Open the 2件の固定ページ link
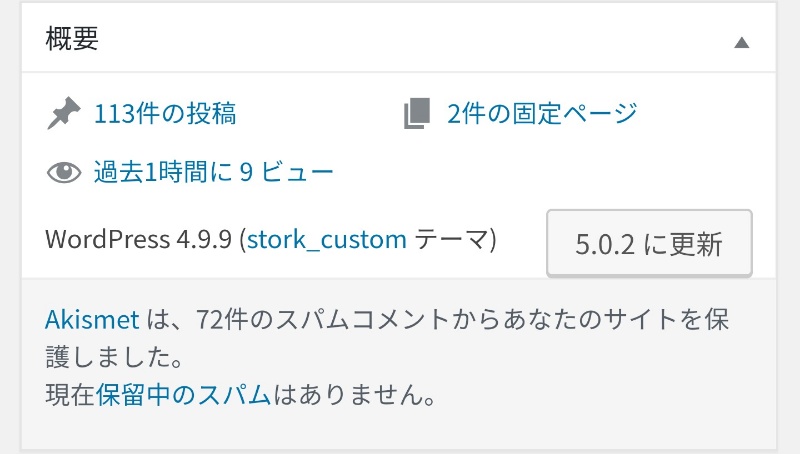The image size is (800, 454). [x=542, y=114]
